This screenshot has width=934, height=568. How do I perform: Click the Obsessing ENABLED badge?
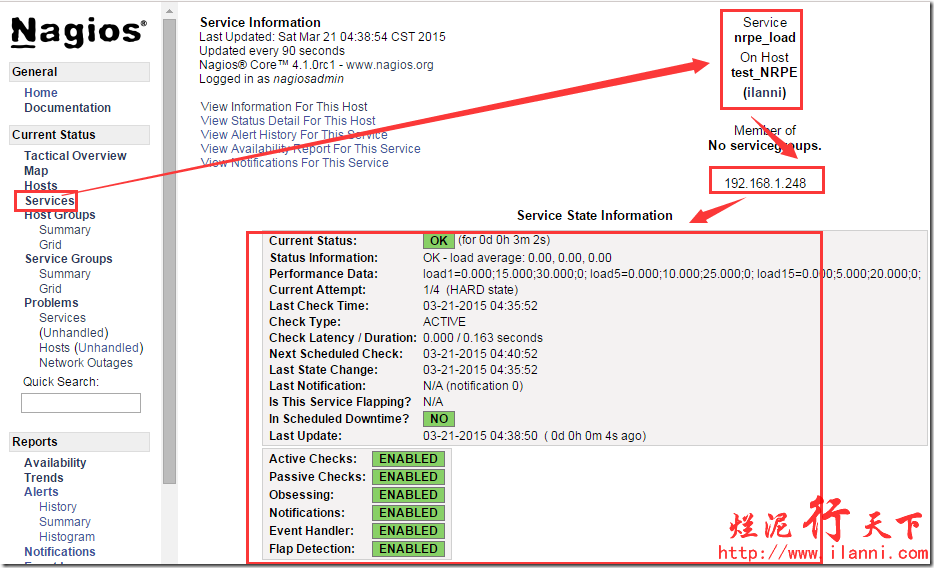[x=409, y=495]
